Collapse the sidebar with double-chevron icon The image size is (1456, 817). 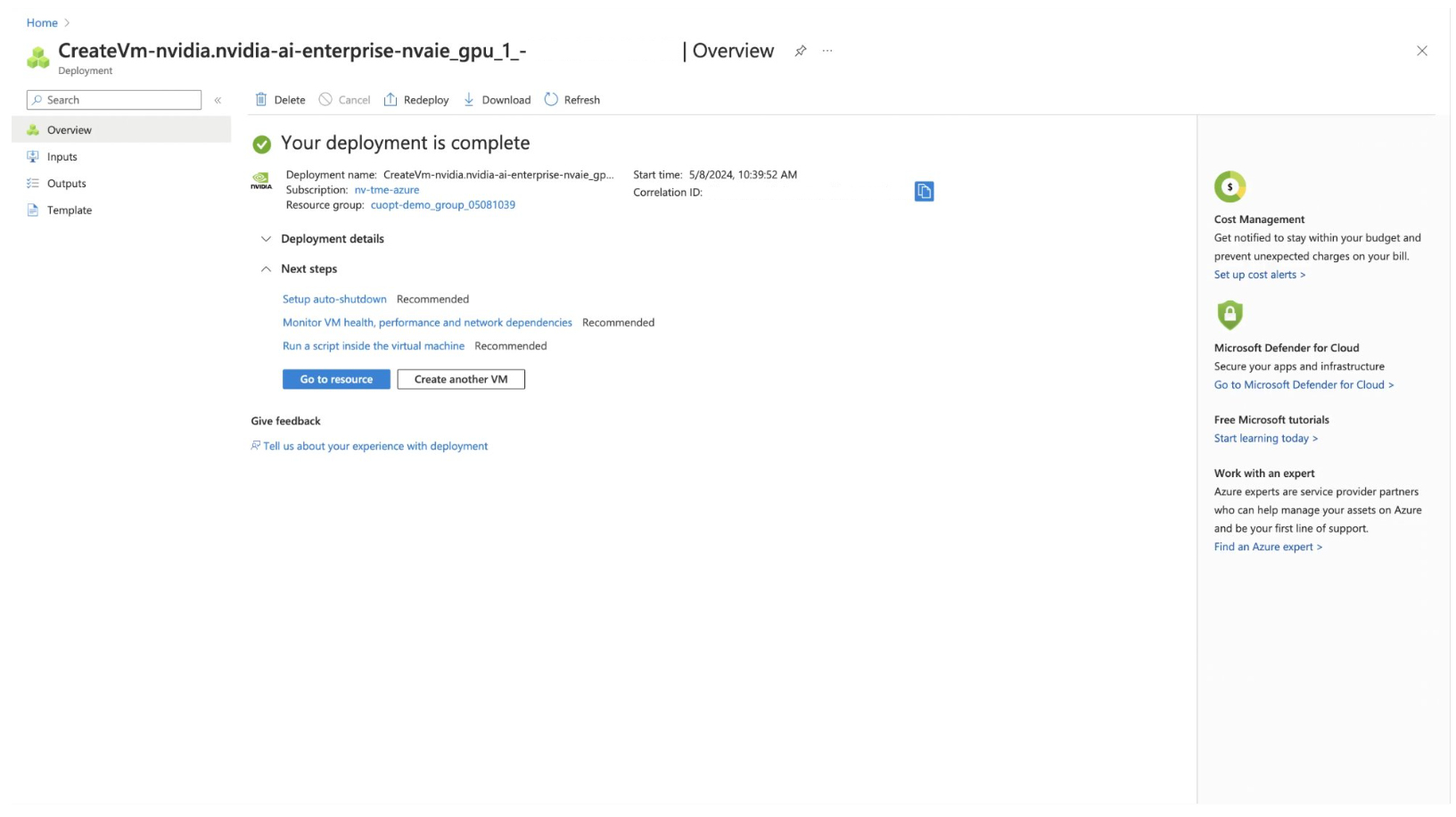(x=218, y=100)
